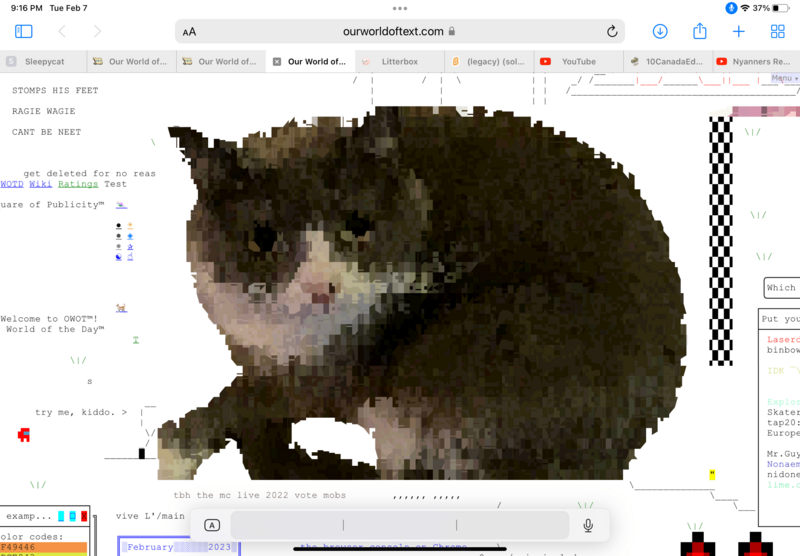Switch to the Litterbox tab
Viewport: 800px width, 556px height.
[x=399, y=62]
